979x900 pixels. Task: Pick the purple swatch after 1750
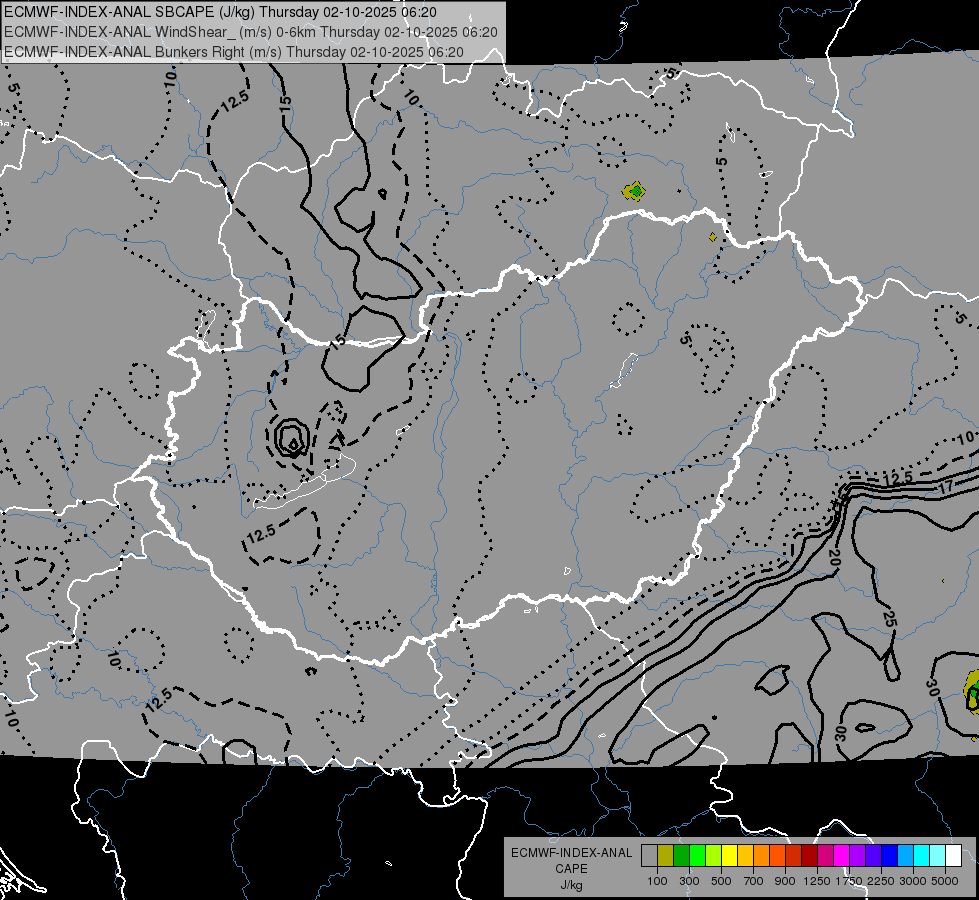point(858,855)
